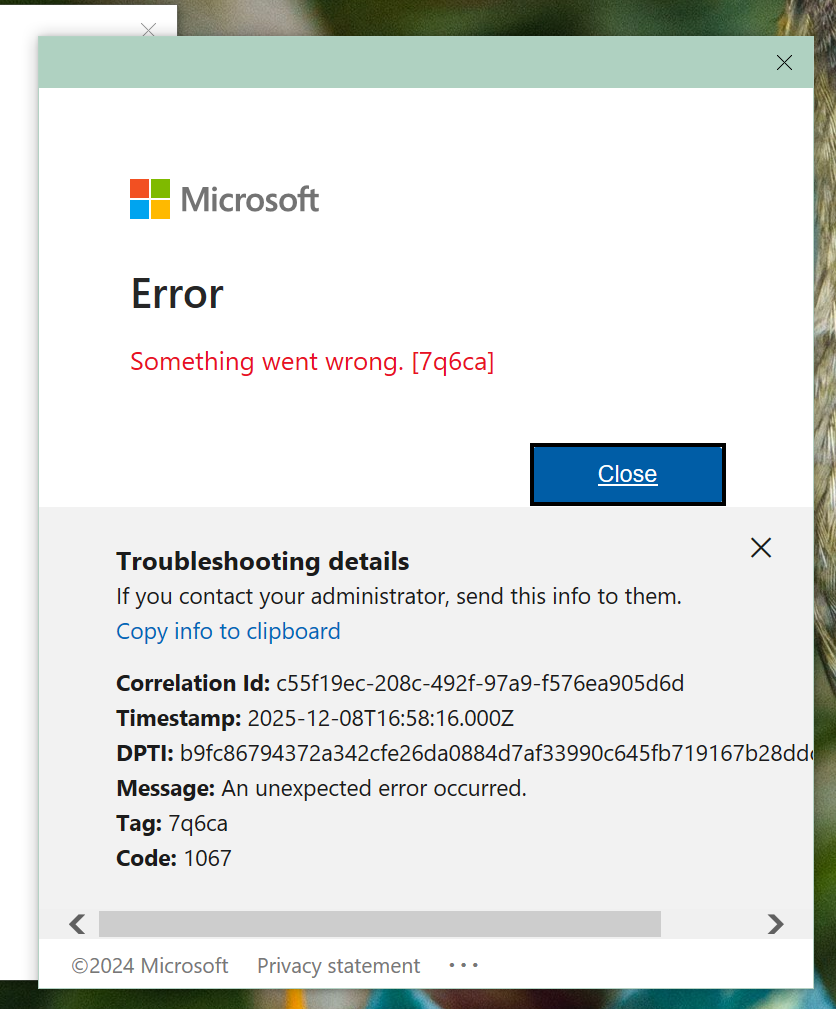The image size is (836, 1009).
Task: Click the Timestamp value
Action: click(381, 718)
